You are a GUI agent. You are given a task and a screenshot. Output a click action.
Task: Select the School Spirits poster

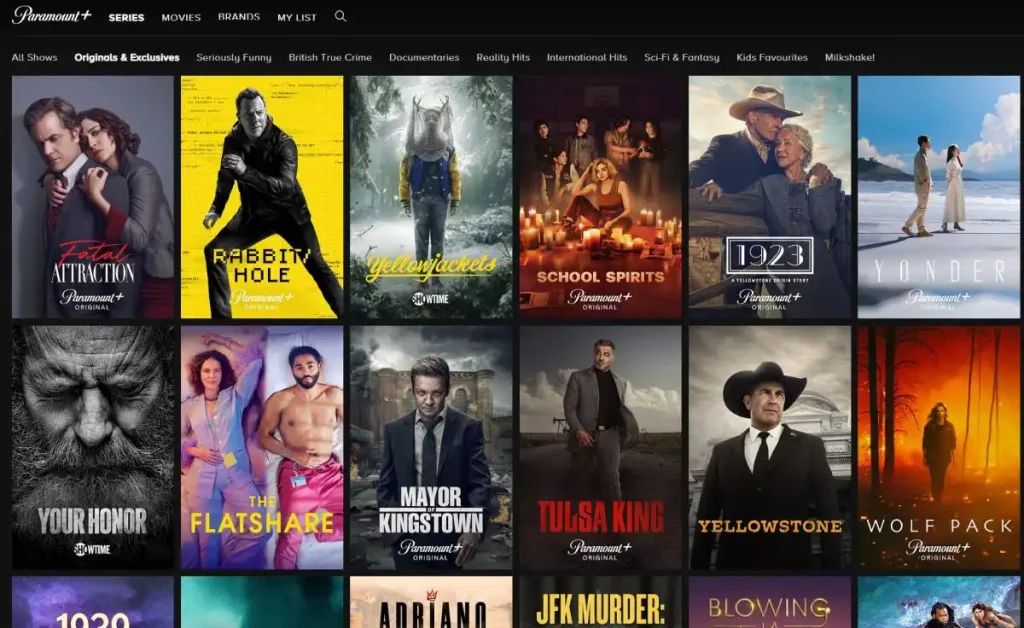(x=600, y=197)
